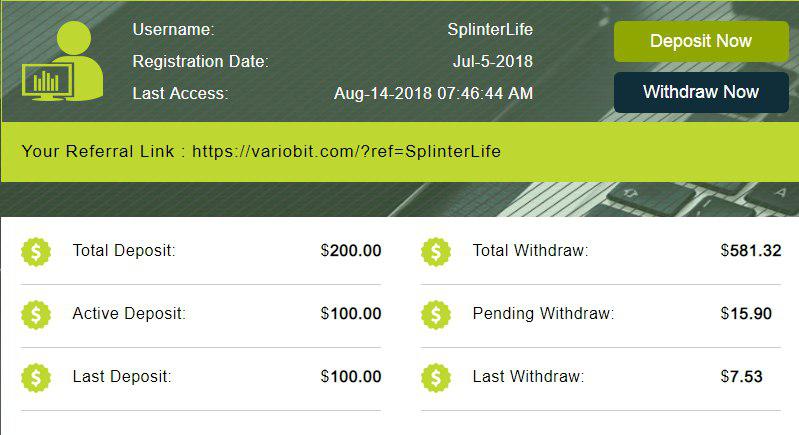The width and height of the screenshot is (799, 435).
Task: Click the dollar icon beside Last Deposit
Action: coord(36,377)
